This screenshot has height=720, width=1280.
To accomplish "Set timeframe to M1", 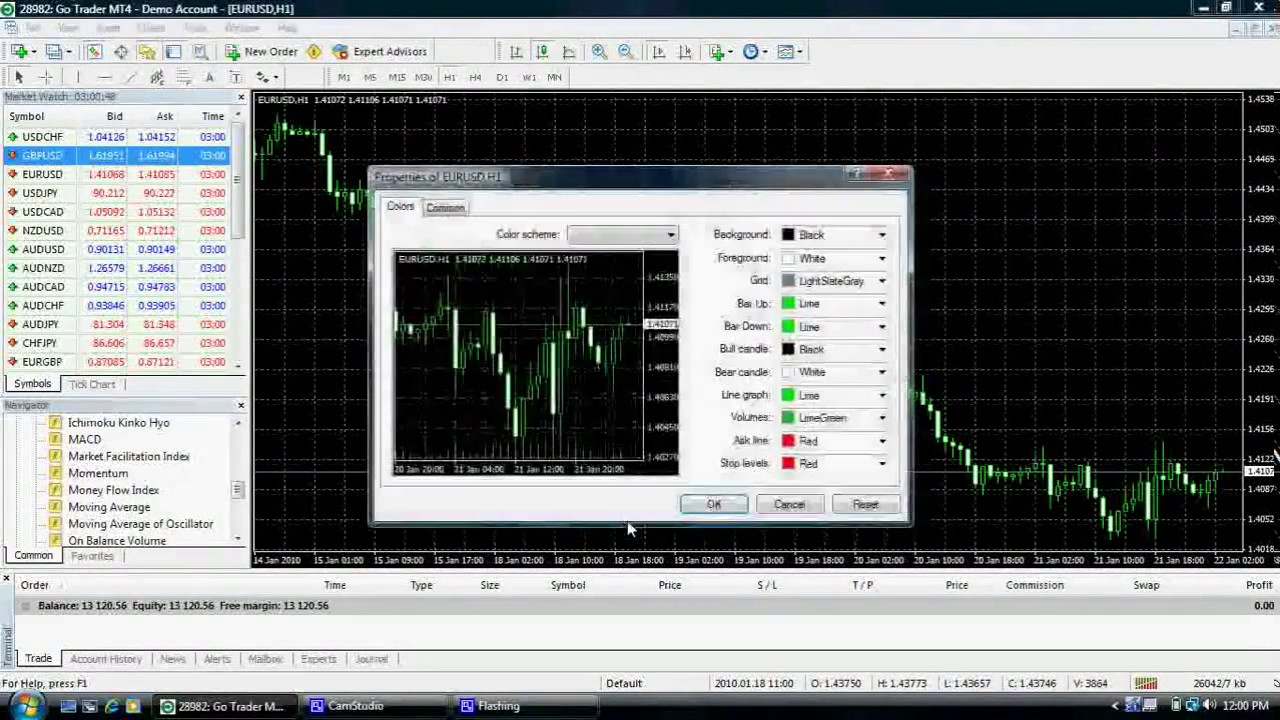I will coord(344,77).
